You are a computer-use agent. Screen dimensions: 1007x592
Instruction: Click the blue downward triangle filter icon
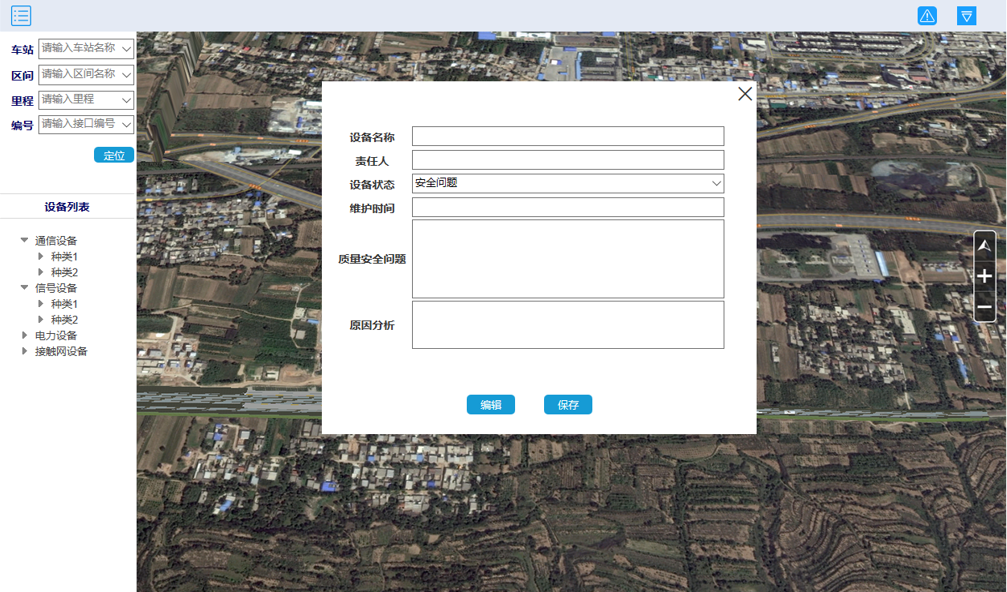[966, 16]
